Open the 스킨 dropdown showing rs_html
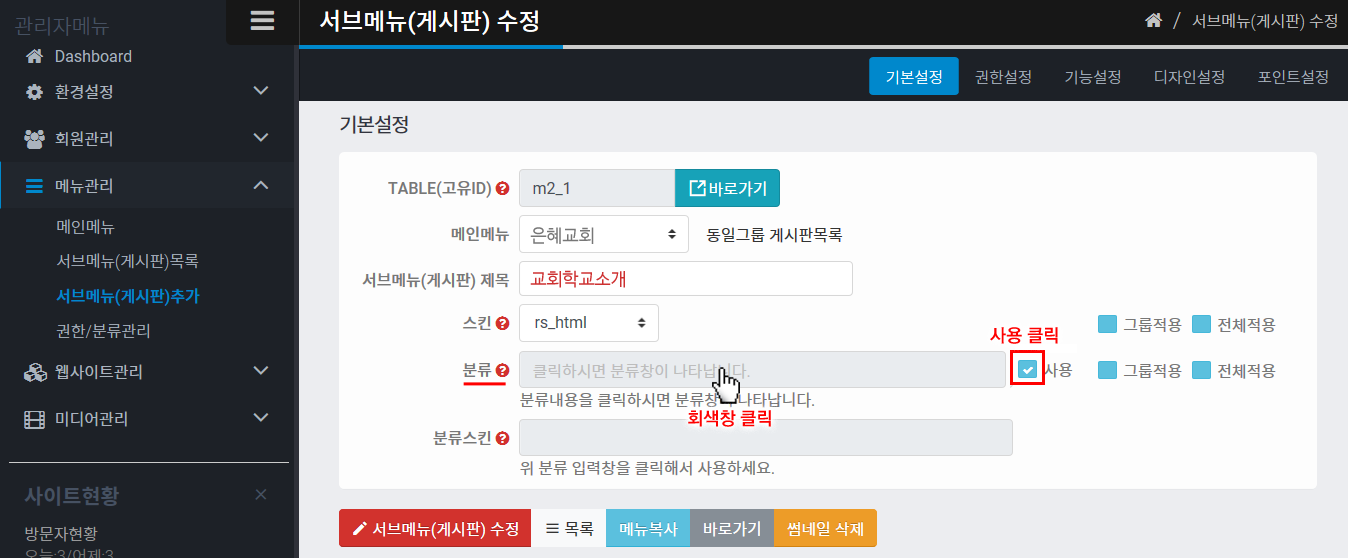This screenshot has width=1348, height=558. (x=589, y=323)
